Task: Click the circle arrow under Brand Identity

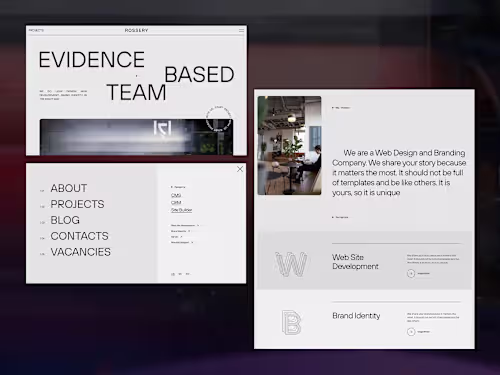Action: pyautogui.click(x=411, y=332)
